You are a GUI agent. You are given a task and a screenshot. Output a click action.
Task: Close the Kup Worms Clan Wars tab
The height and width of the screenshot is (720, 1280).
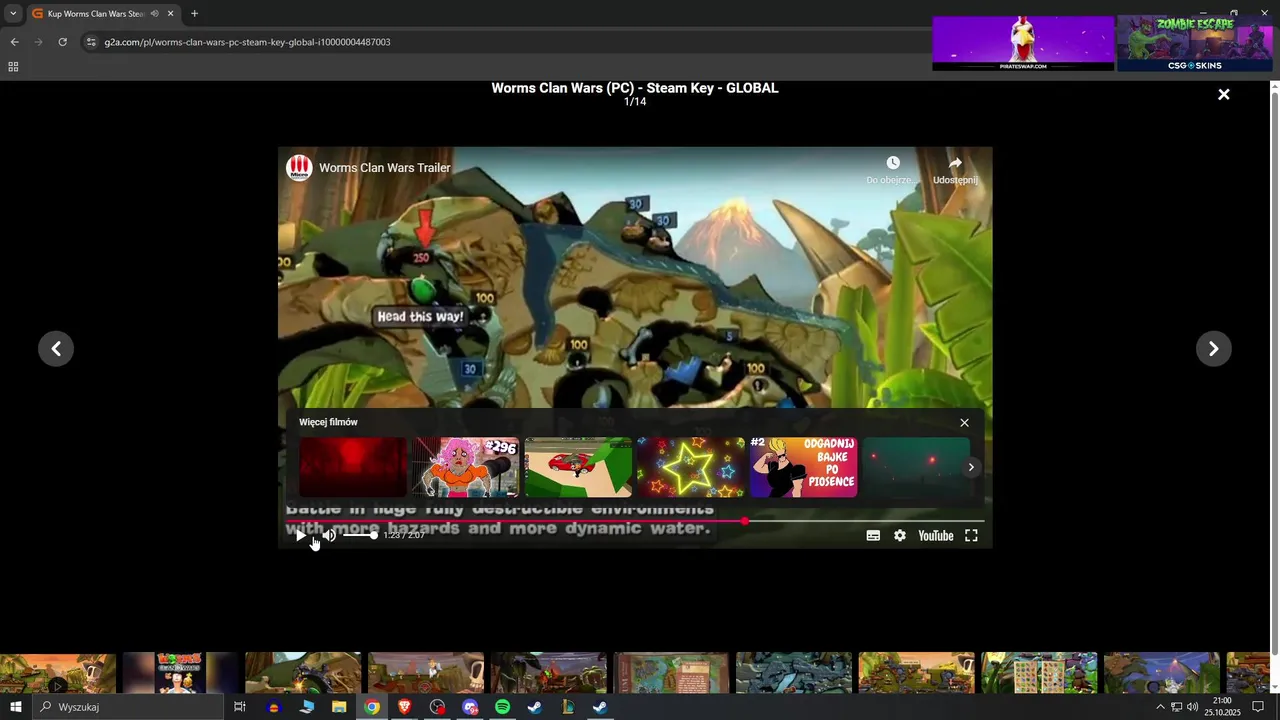tap(170, 14)
